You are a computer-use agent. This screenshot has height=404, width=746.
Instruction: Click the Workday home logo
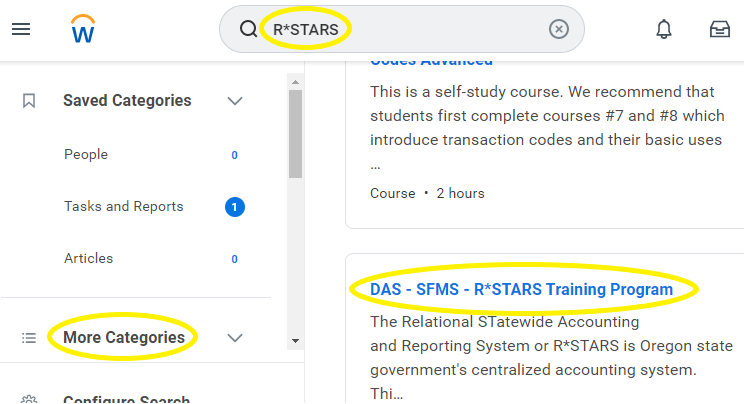[84, 30]
